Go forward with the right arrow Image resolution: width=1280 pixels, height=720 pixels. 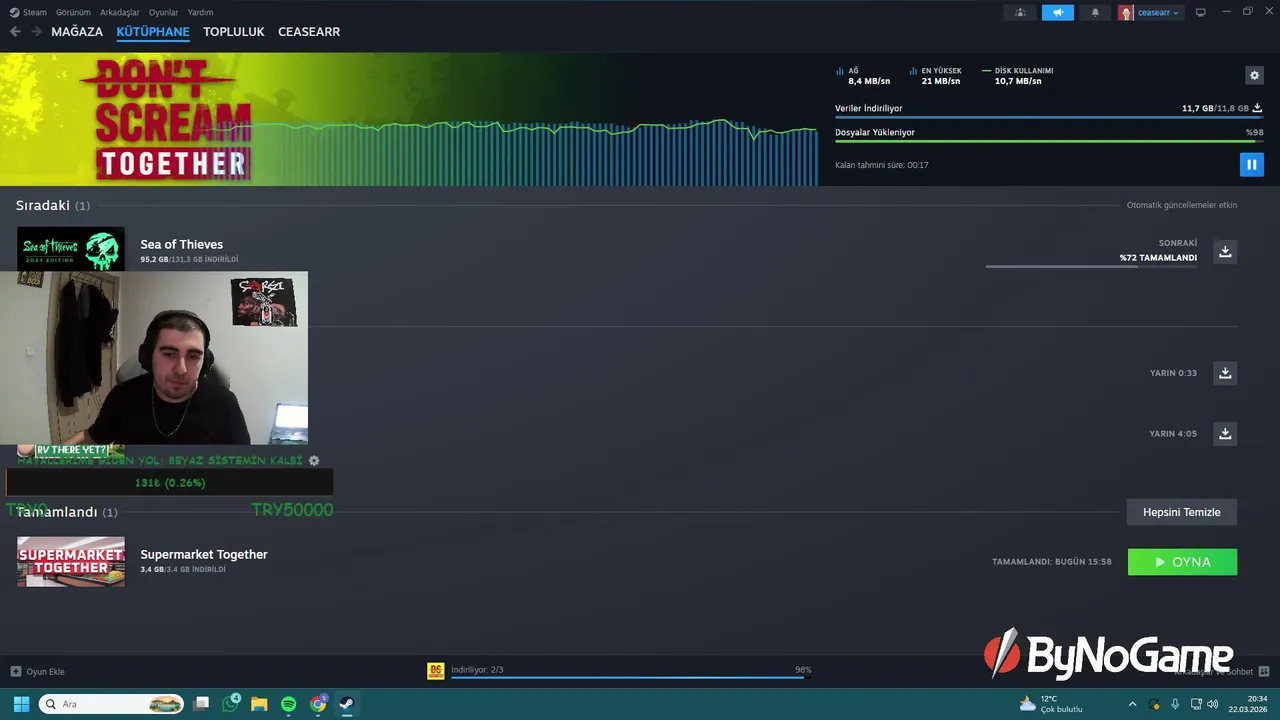(x=36, y=32)
